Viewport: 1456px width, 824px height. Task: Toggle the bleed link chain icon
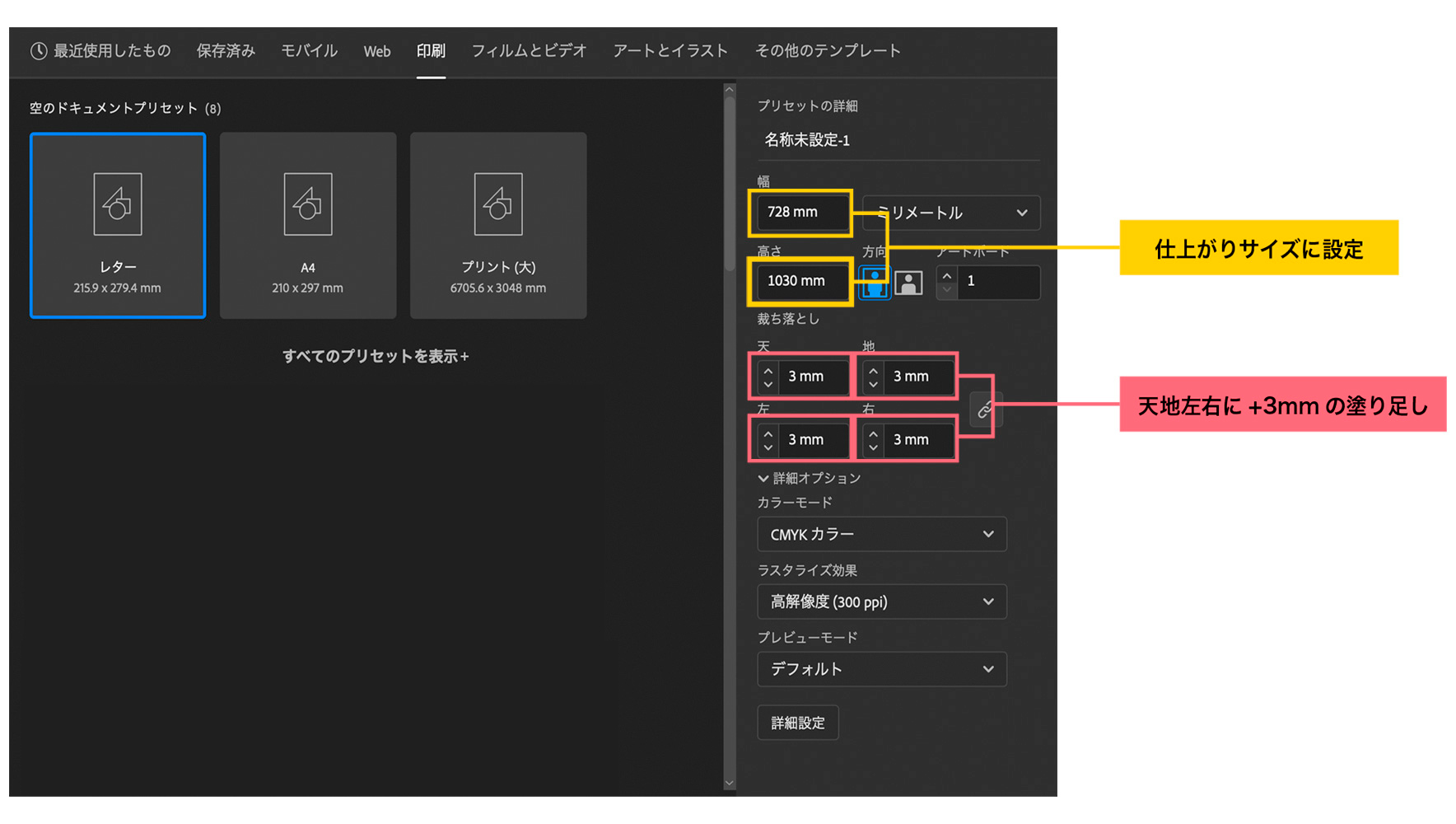[984, 409]
